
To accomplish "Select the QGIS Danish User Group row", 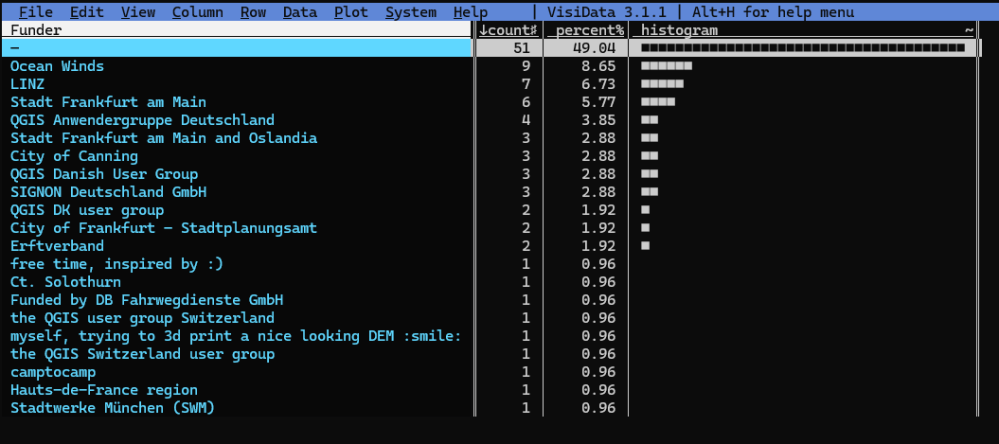I will coord(104,174).
